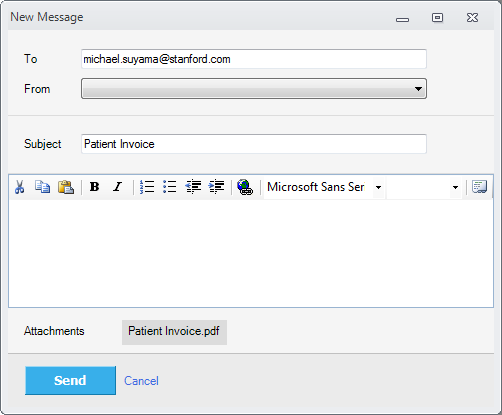Viewport: 502px width, 415px height.
Task: Insert hyperlink with globe icon
Action: [245, 187]
